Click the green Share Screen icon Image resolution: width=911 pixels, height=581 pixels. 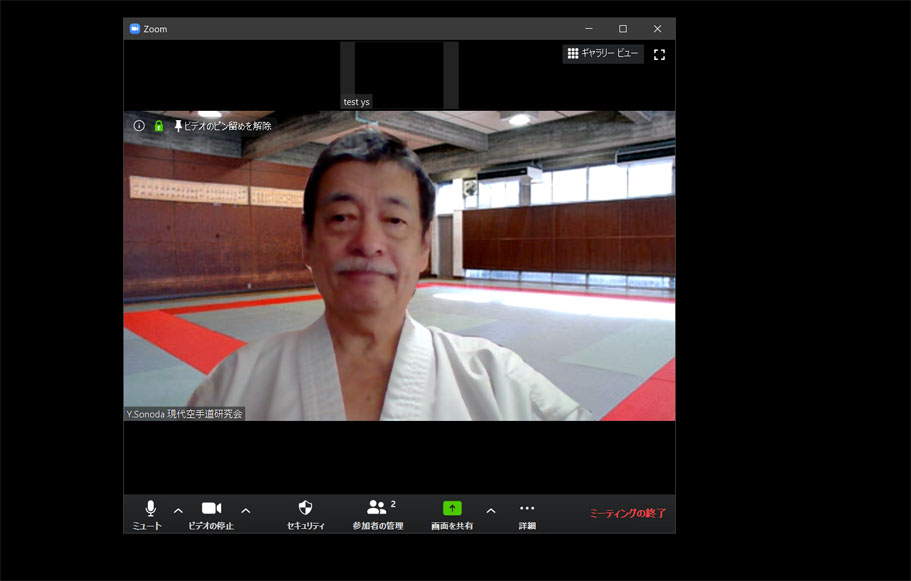452,509
